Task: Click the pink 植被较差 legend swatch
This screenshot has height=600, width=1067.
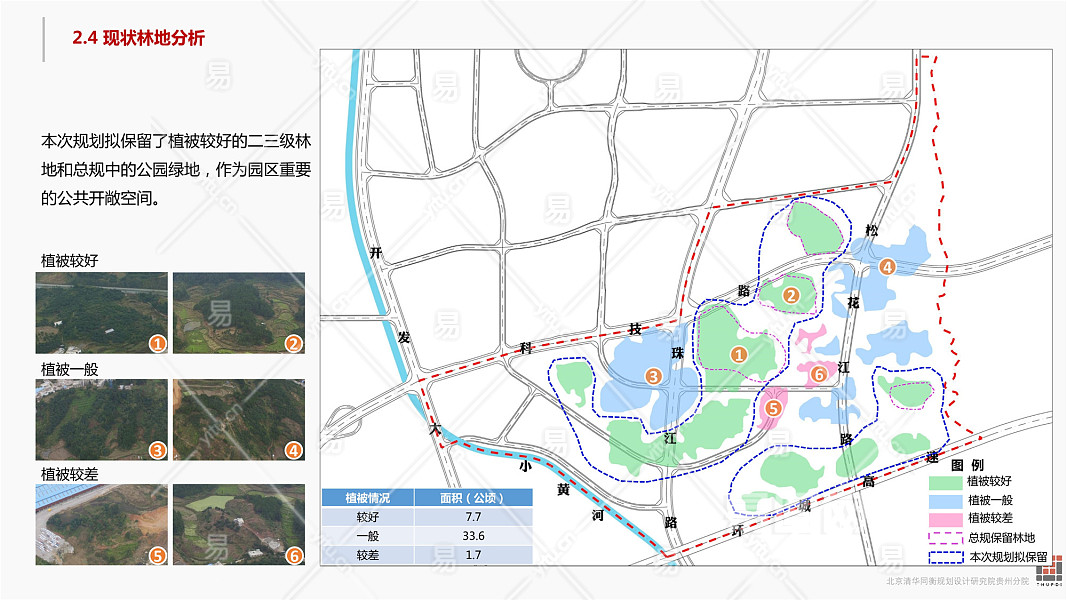Action: [x=946, y=519]
